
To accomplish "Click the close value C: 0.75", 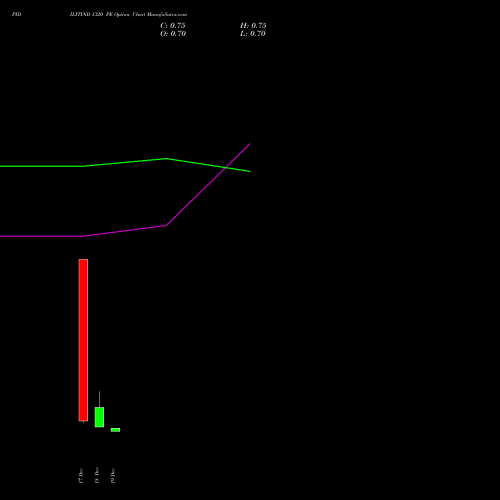I will 173,26.
